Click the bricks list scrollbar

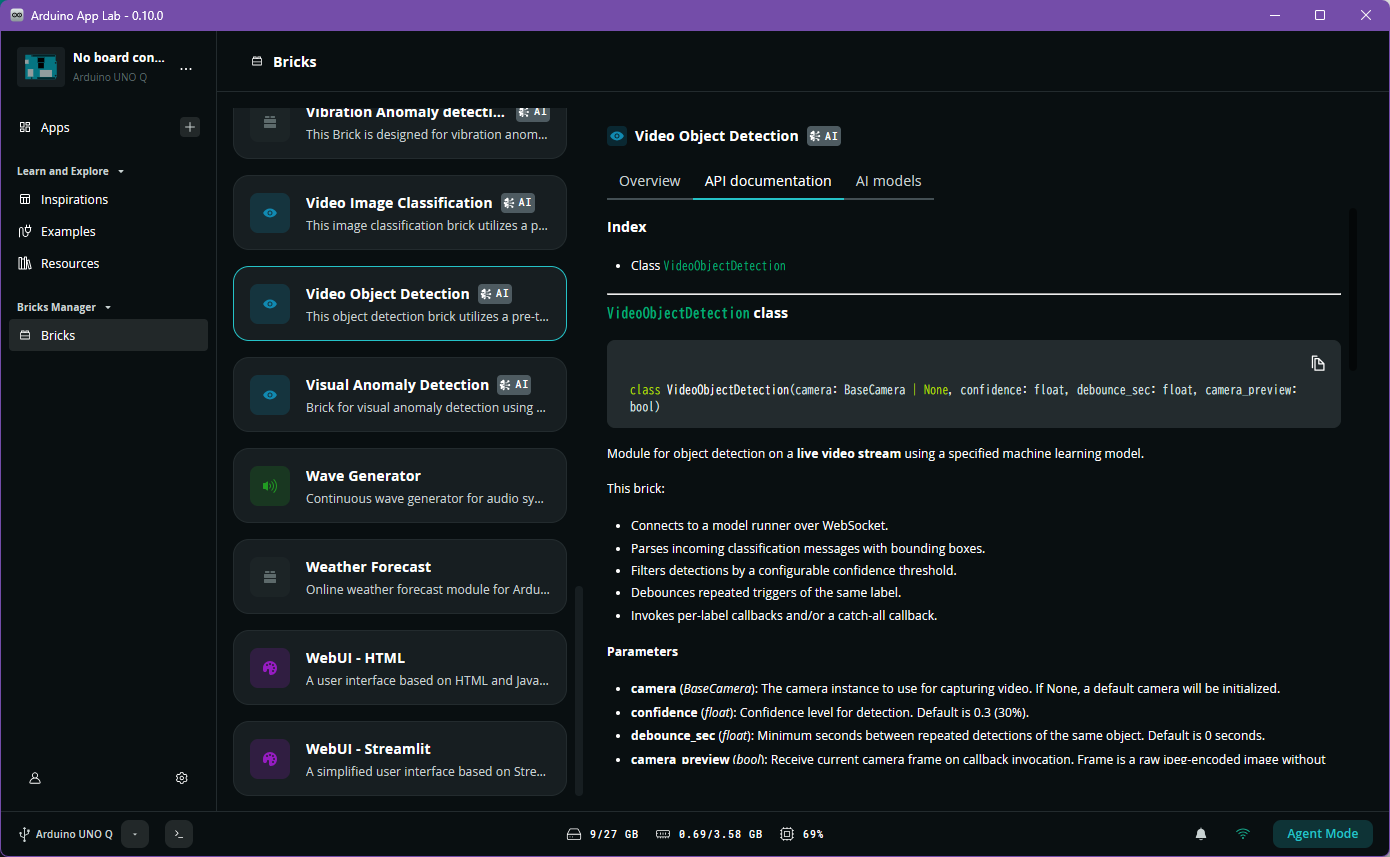(x=579, y=690)
